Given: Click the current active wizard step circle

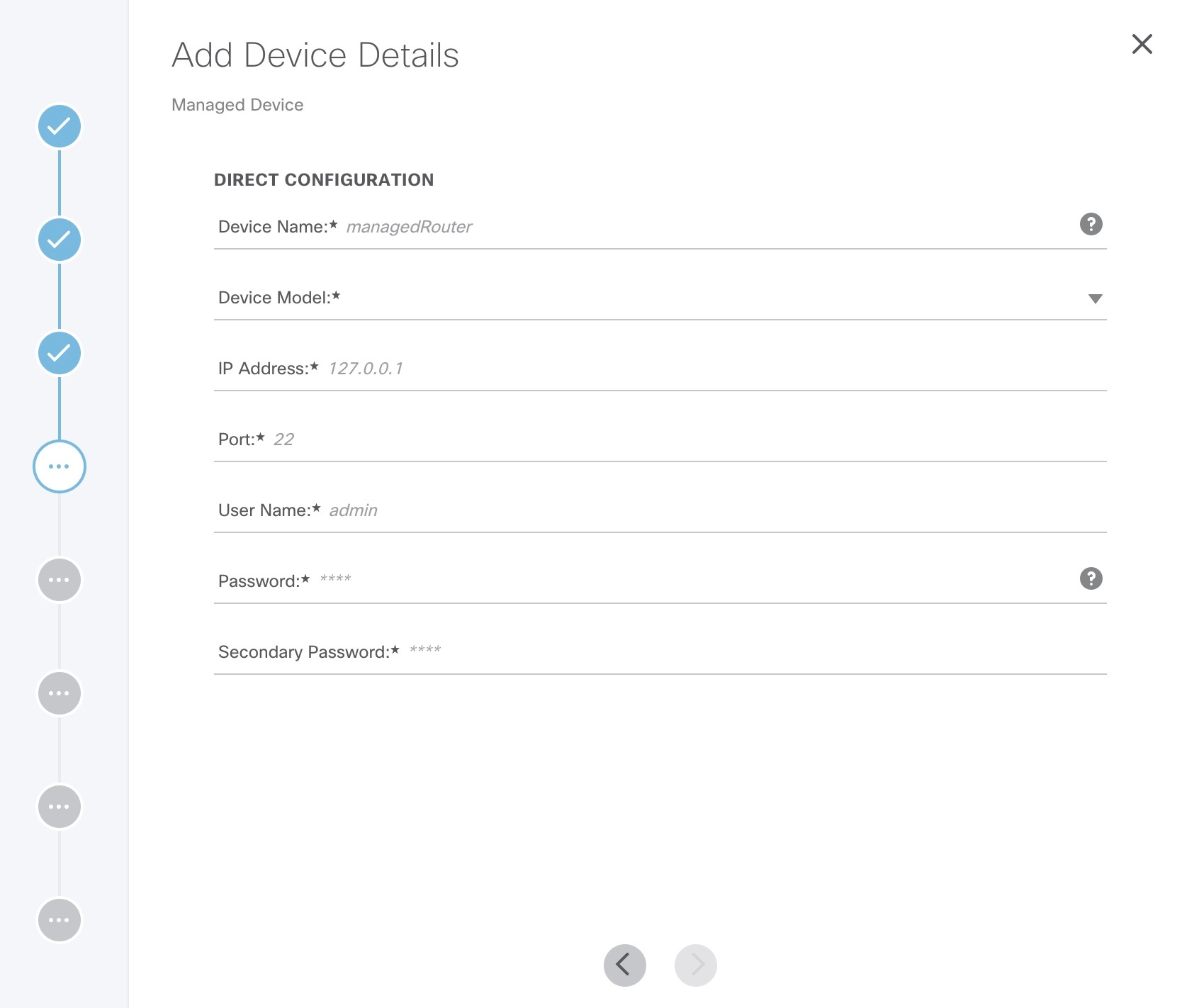Looking at the screenshot, I should tap(60, 466).
